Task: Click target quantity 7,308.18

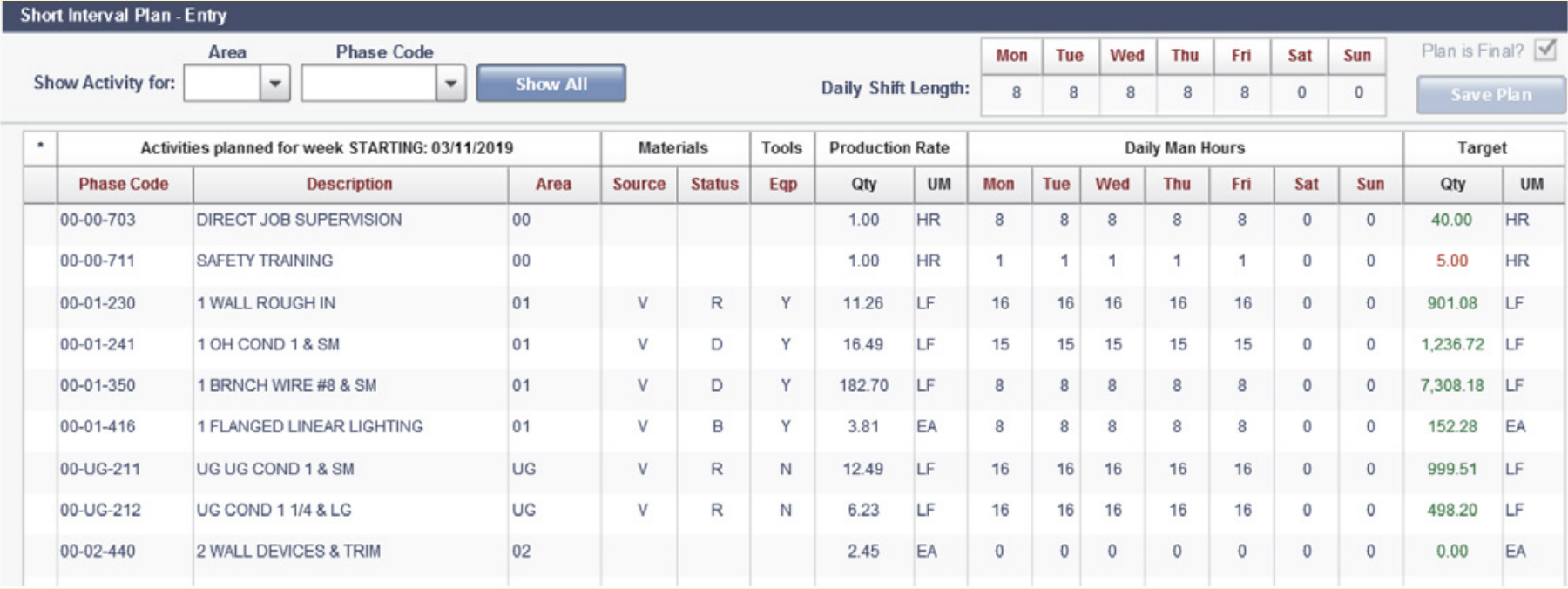Action: pos(1452,386)
